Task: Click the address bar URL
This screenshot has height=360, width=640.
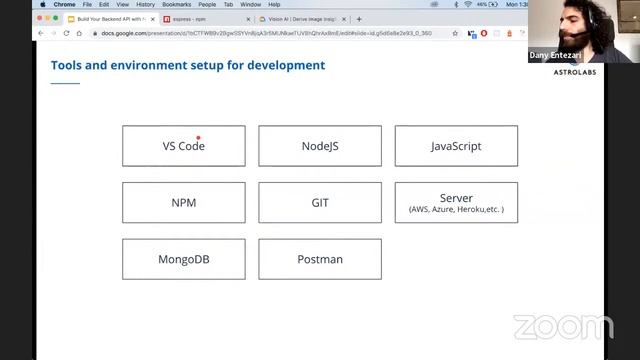Action: click(x=267, y=33)
